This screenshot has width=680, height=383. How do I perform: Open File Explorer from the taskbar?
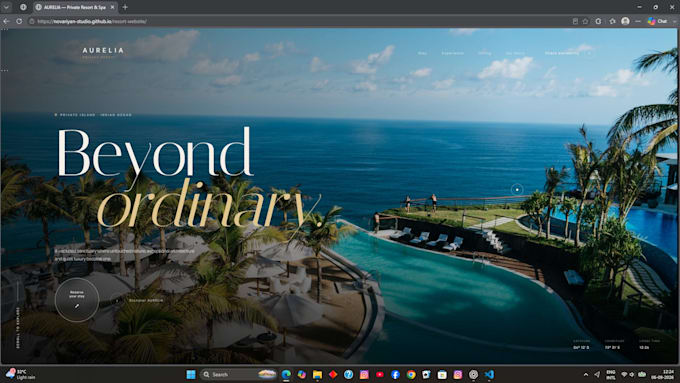(x=317, y=374)
